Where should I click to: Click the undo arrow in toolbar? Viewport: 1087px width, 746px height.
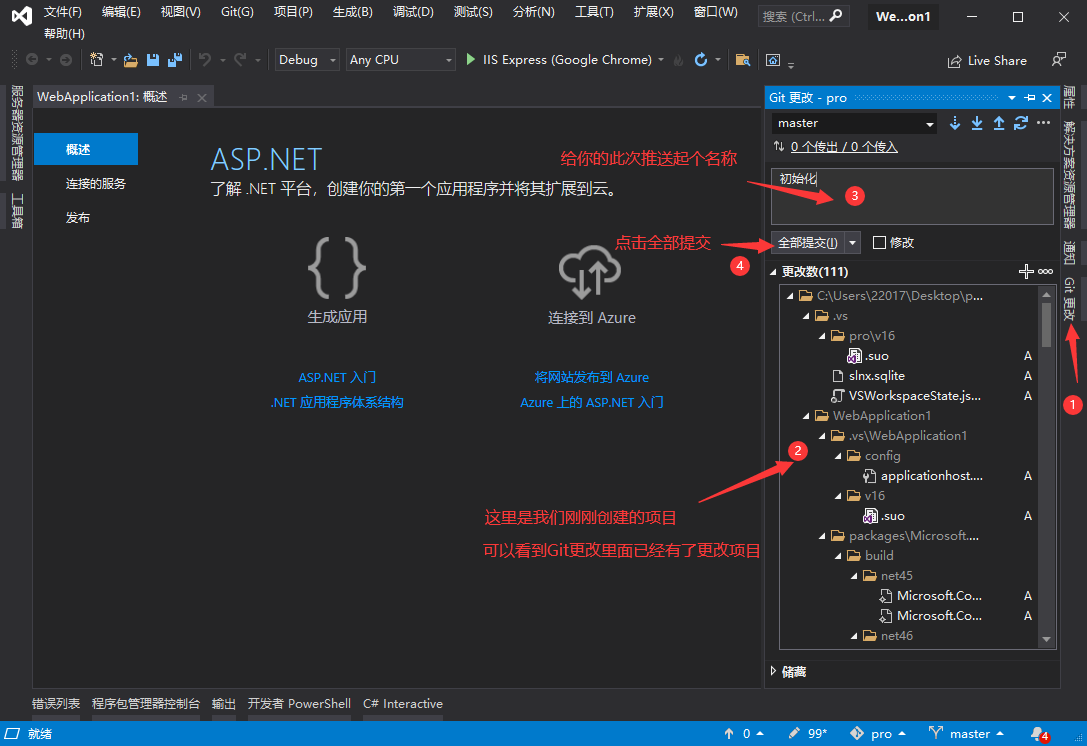tap(205, 60)
